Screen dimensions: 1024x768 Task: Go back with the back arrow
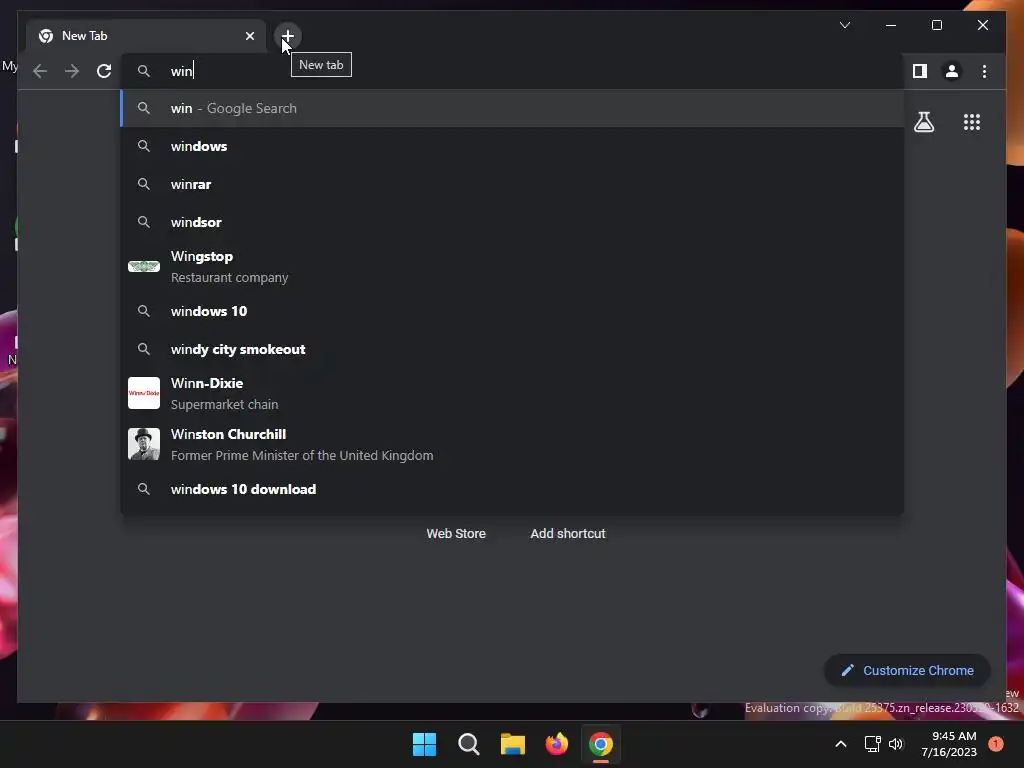coord(40,71)
